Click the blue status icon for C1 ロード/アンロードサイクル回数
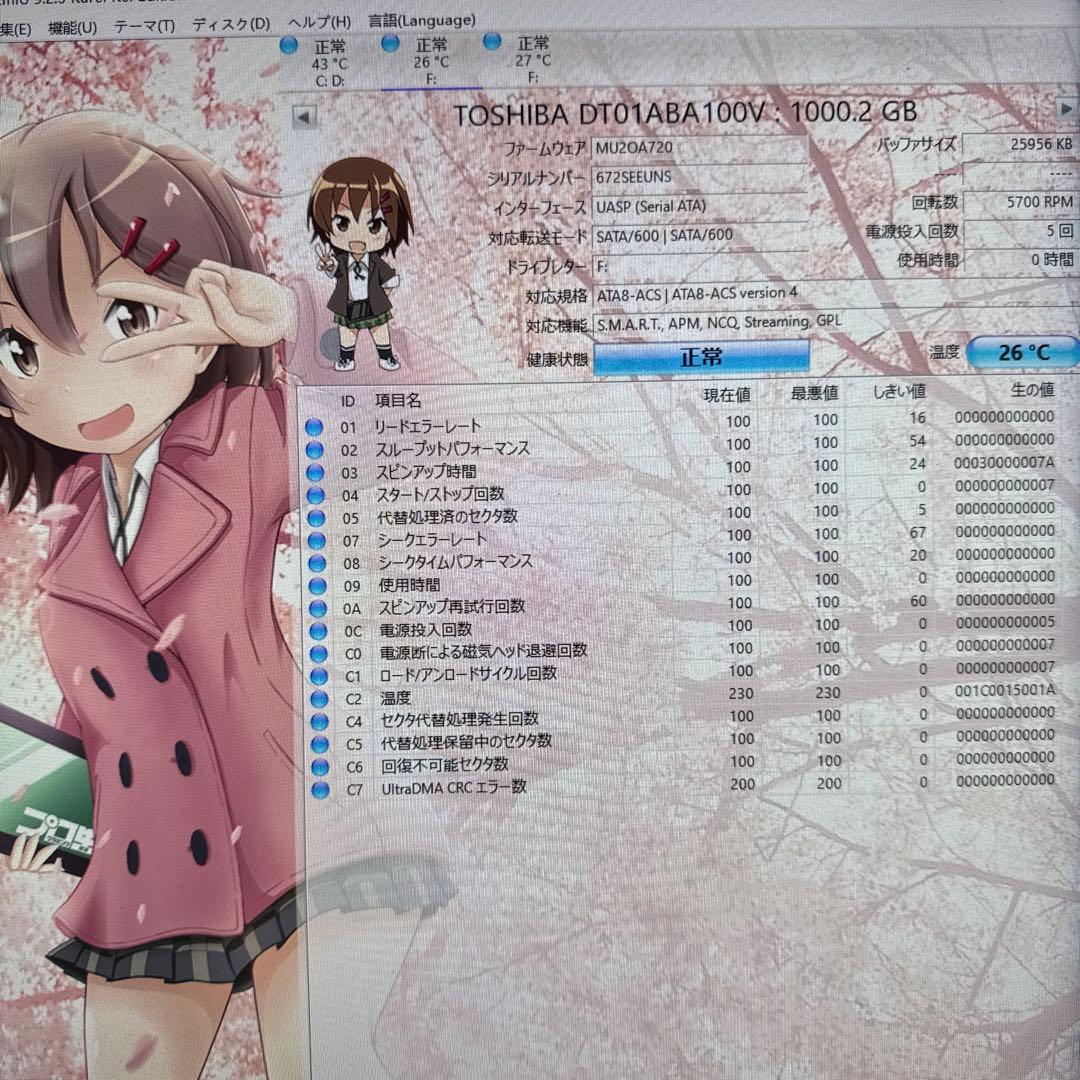Screen dimensions: 1080x1080 tap(319, 676)
